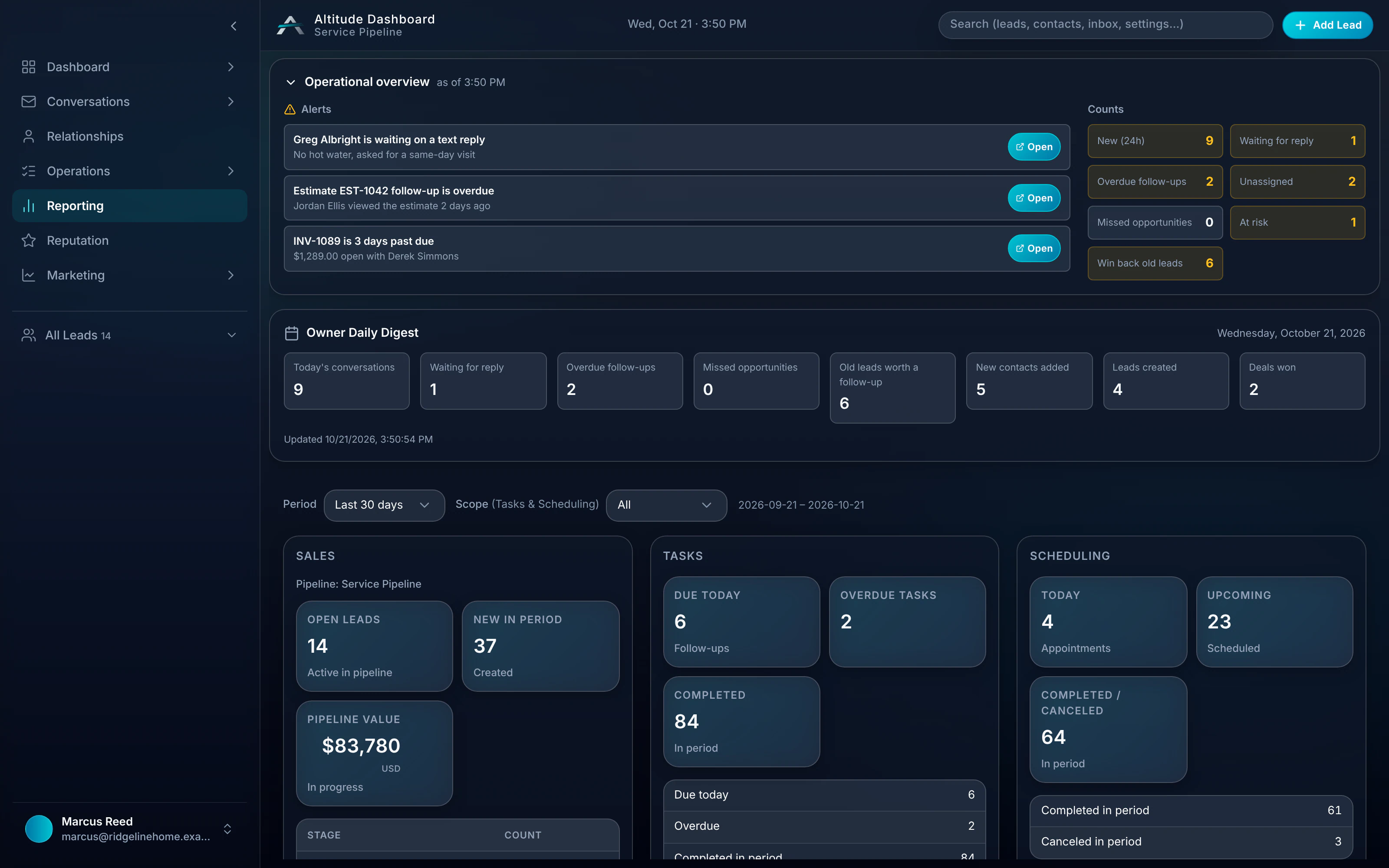
Task: Click the Overdue Tasks card
Action: tap(907, 622)
